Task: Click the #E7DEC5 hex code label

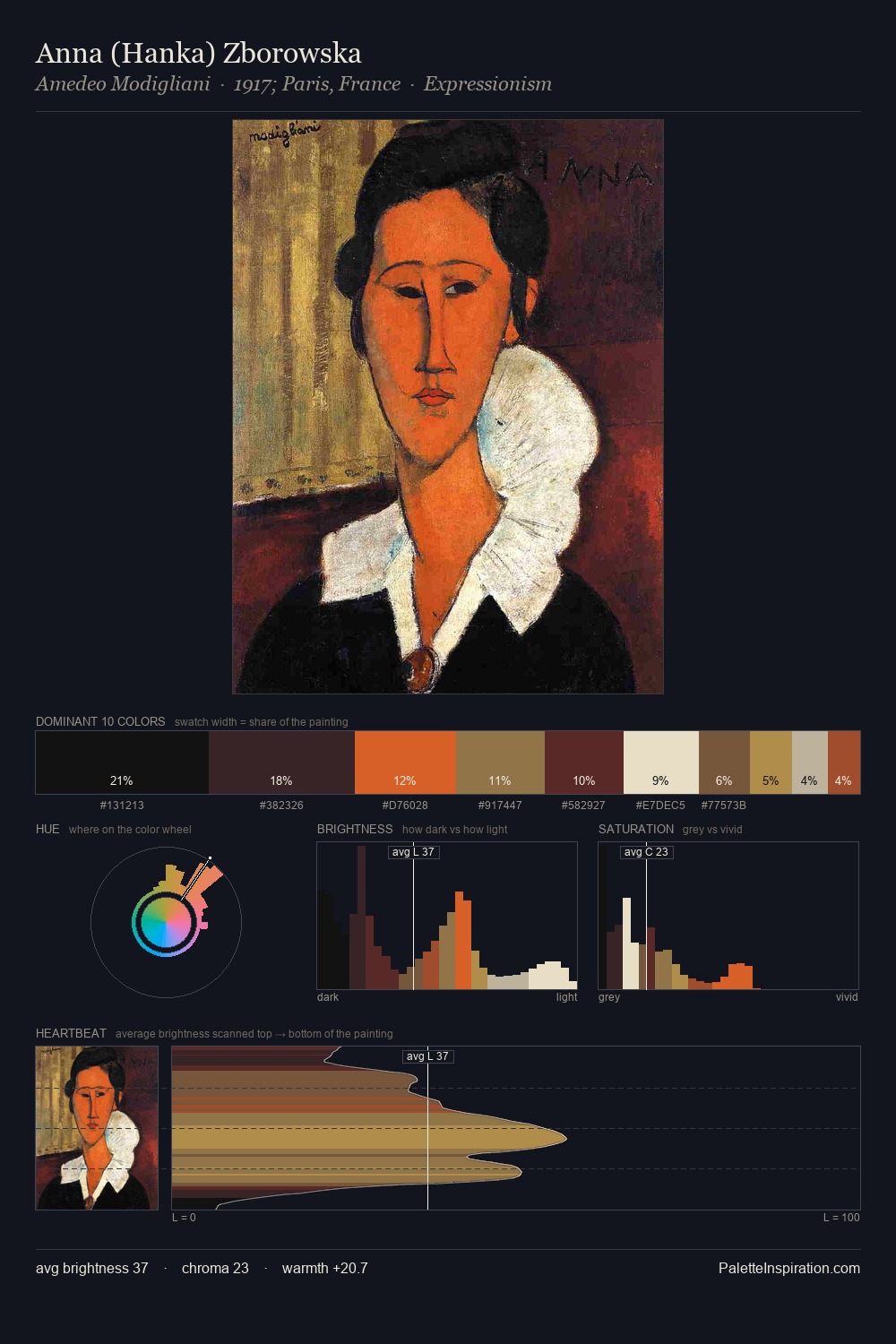Action: point(660,805)
